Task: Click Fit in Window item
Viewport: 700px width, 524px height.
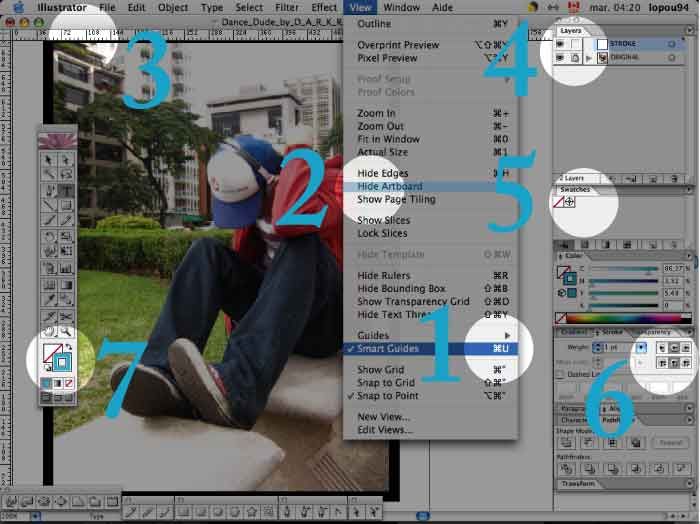Action: click(430, 139)
